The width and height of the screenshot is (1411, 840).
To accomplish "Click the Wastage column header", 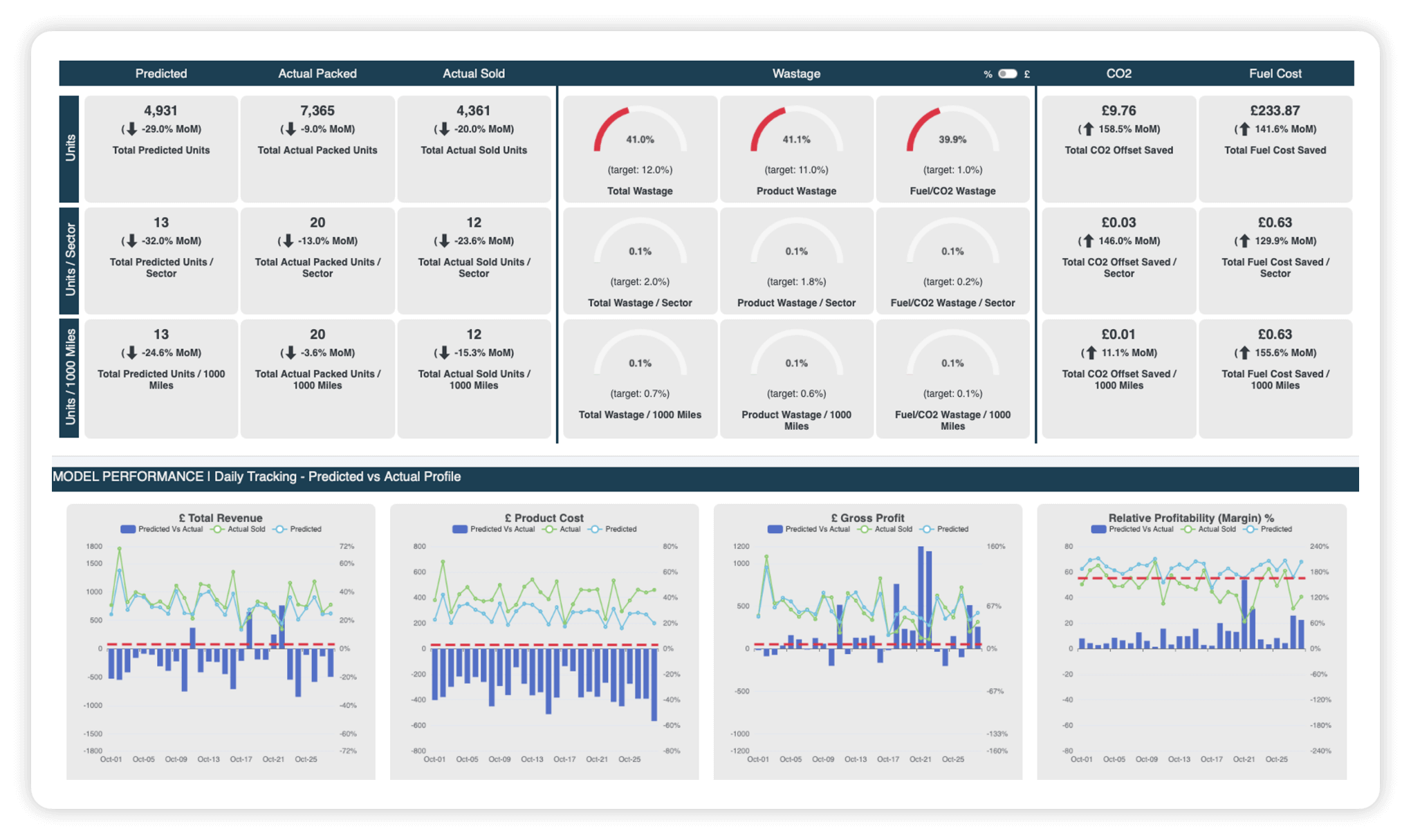I will 796,74.
